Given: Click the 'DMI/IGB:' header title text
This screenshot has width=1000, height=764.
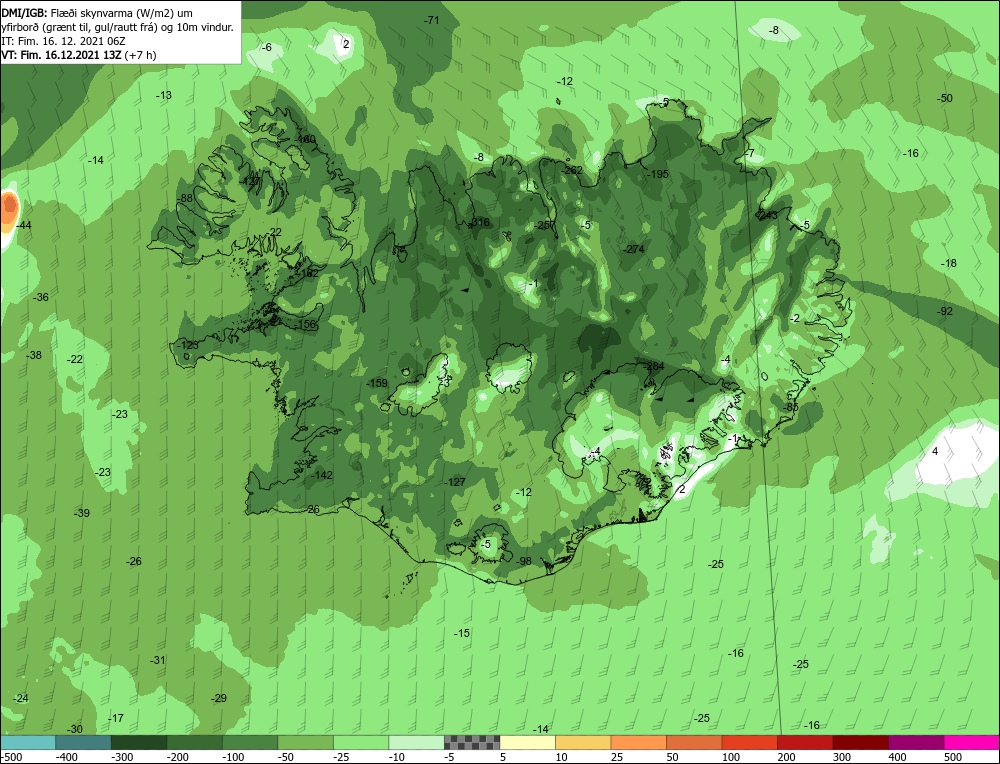Looking at the screenshot, I should point(24,13).
